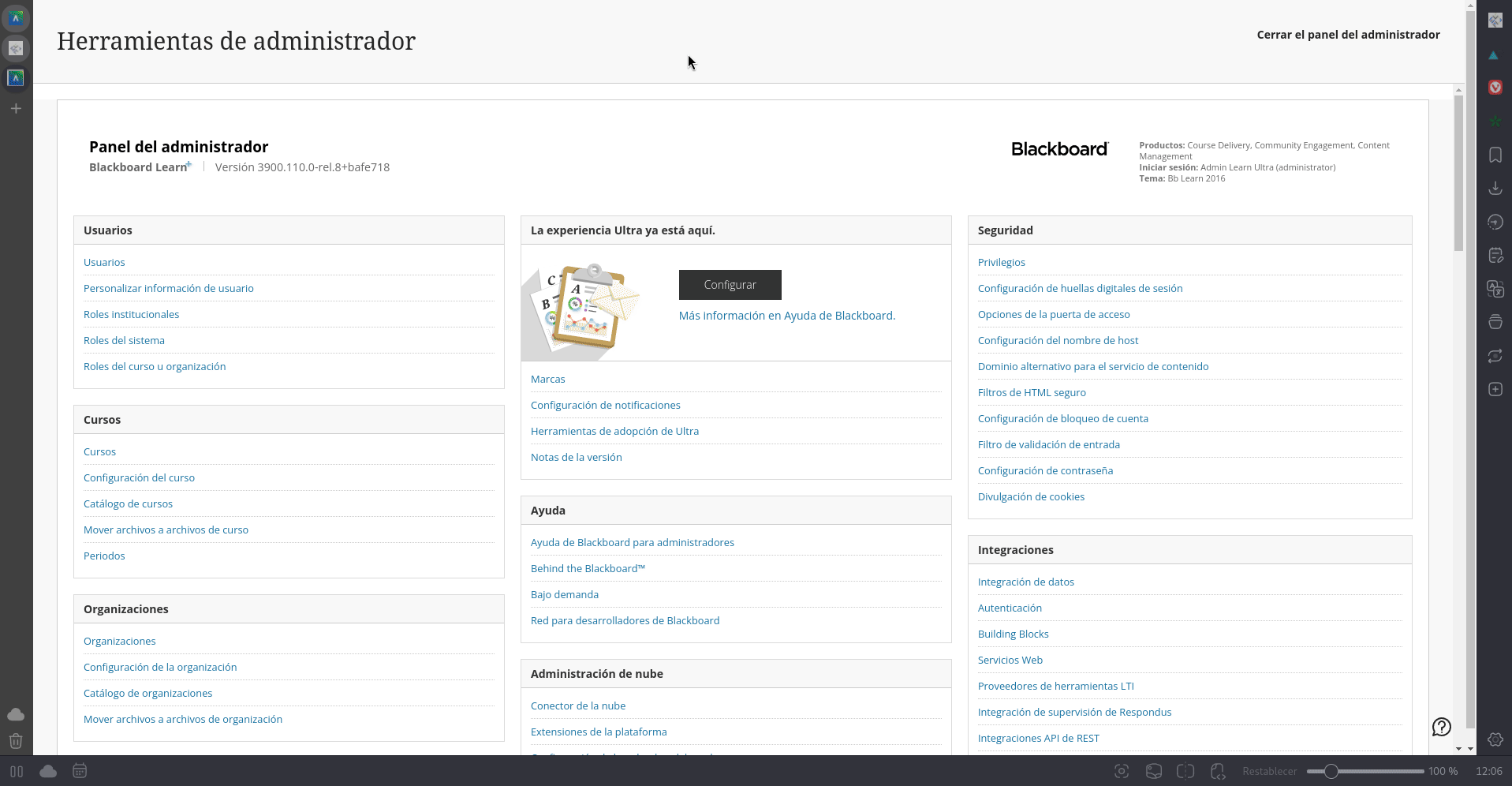Open the Translate panel icon
This screenshot has width=1512, height=786.
(x=1495, y=289)
